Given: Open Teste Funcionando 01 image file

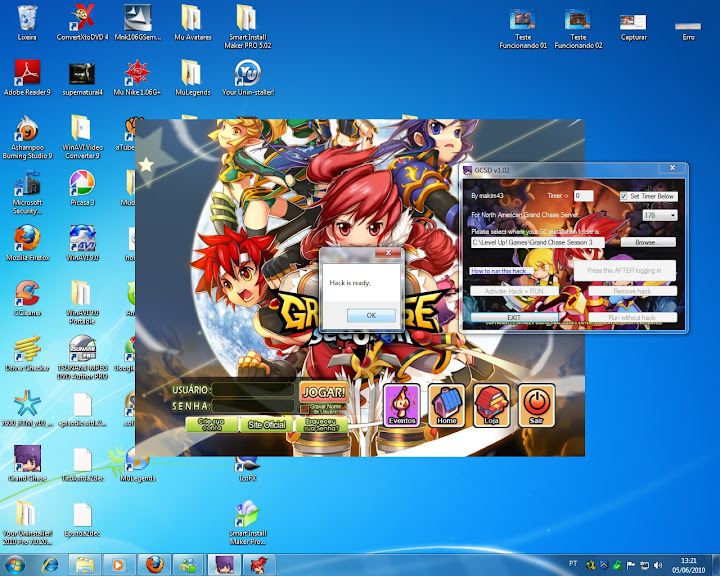Looking at the screenshot, I should [x=523, y=28].
